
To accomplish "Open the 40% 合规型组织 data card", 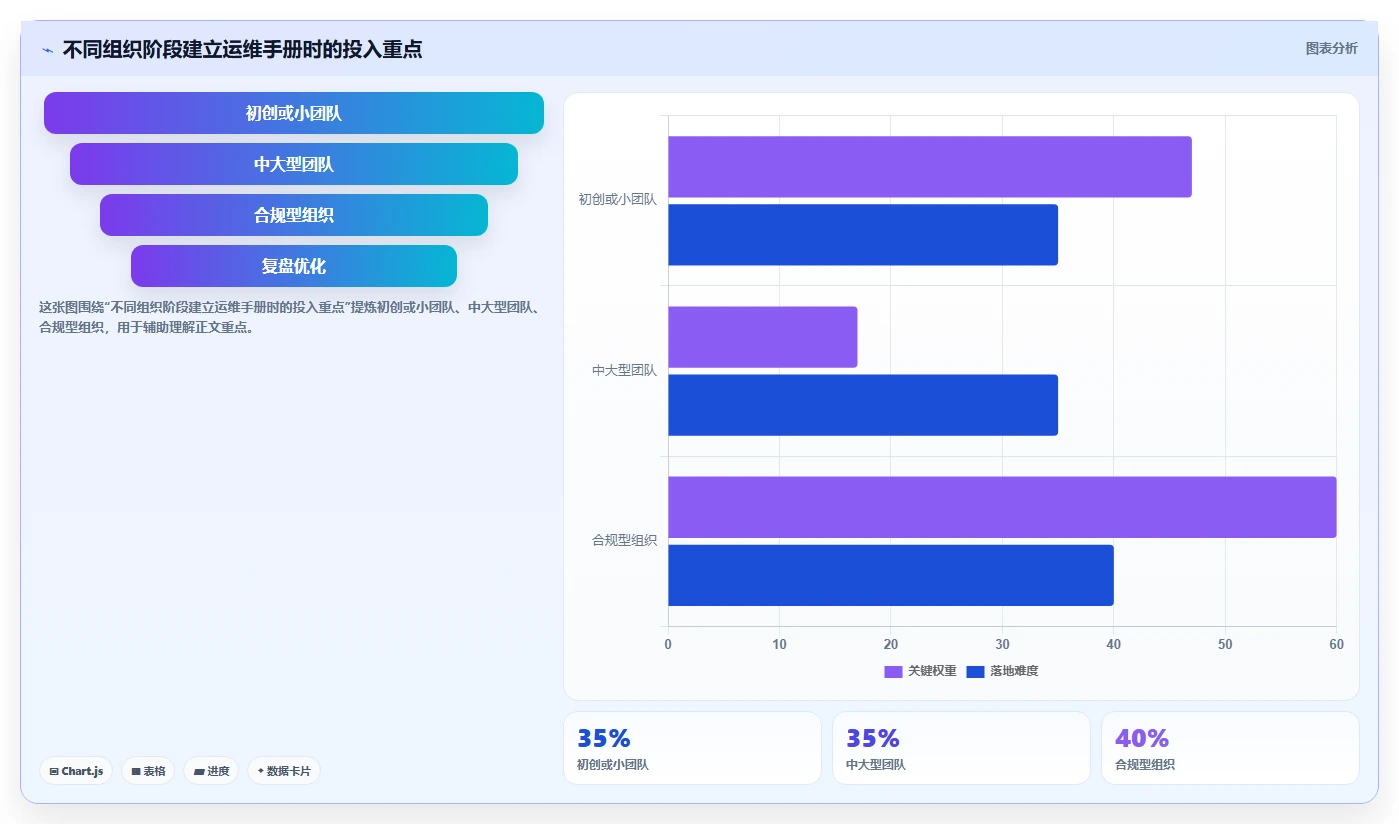I will coord(1230,748).
